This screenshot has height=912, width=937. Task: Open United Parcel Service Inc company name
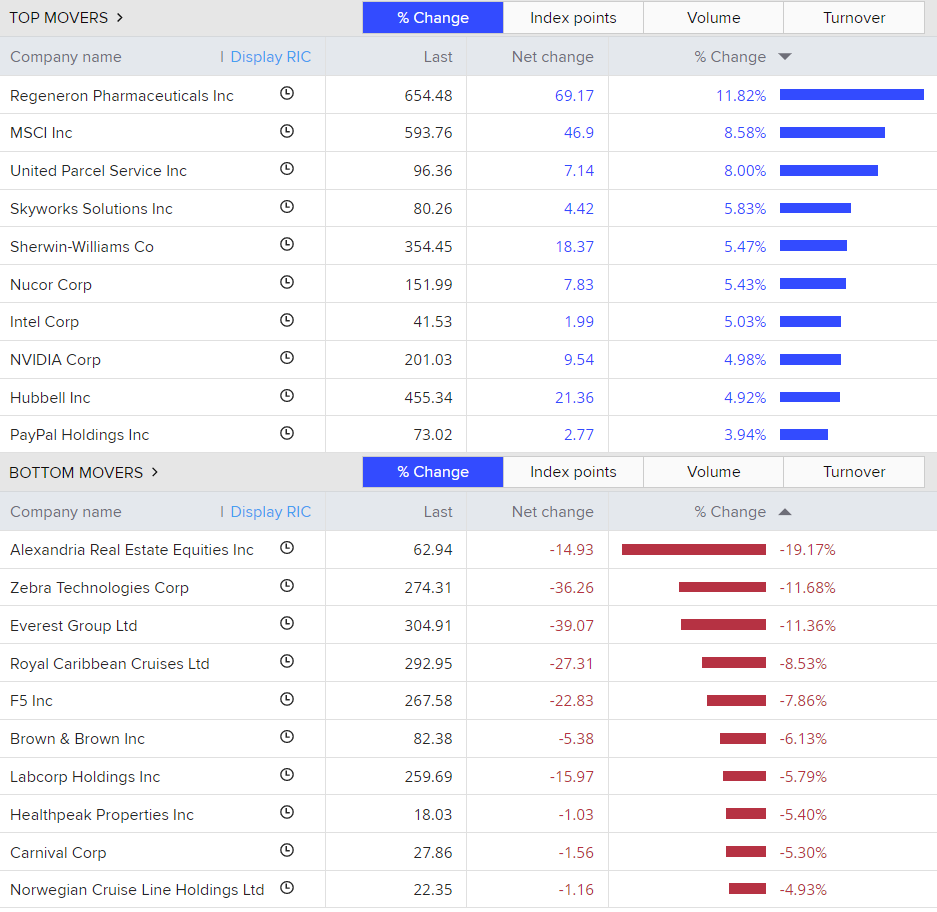point(98,171)
